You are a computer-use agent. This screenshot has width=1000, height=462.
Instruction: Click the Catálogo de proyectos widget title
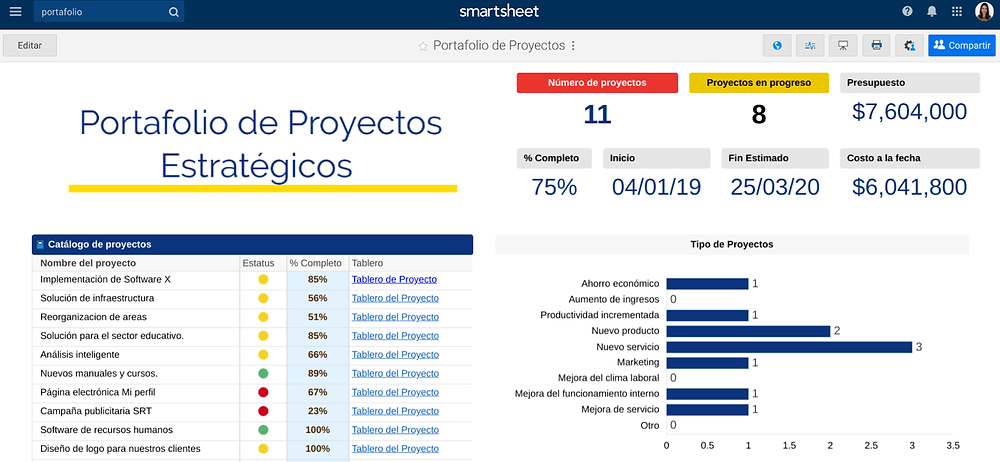point(99,244)
